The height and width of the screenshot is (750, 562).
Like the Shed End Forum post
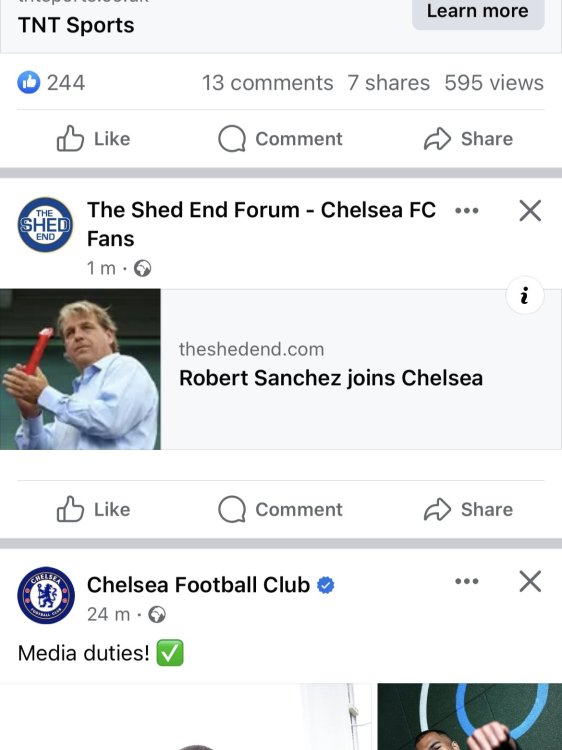coord(94,509)
